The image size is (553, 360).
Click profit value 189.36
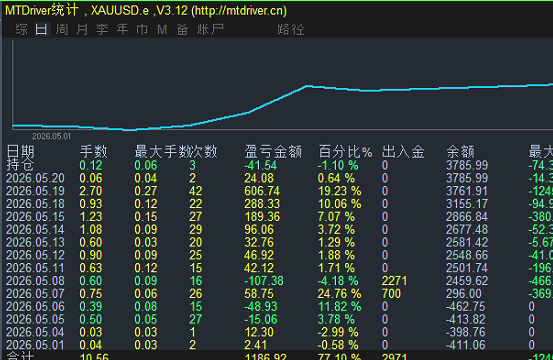point(262,216)
